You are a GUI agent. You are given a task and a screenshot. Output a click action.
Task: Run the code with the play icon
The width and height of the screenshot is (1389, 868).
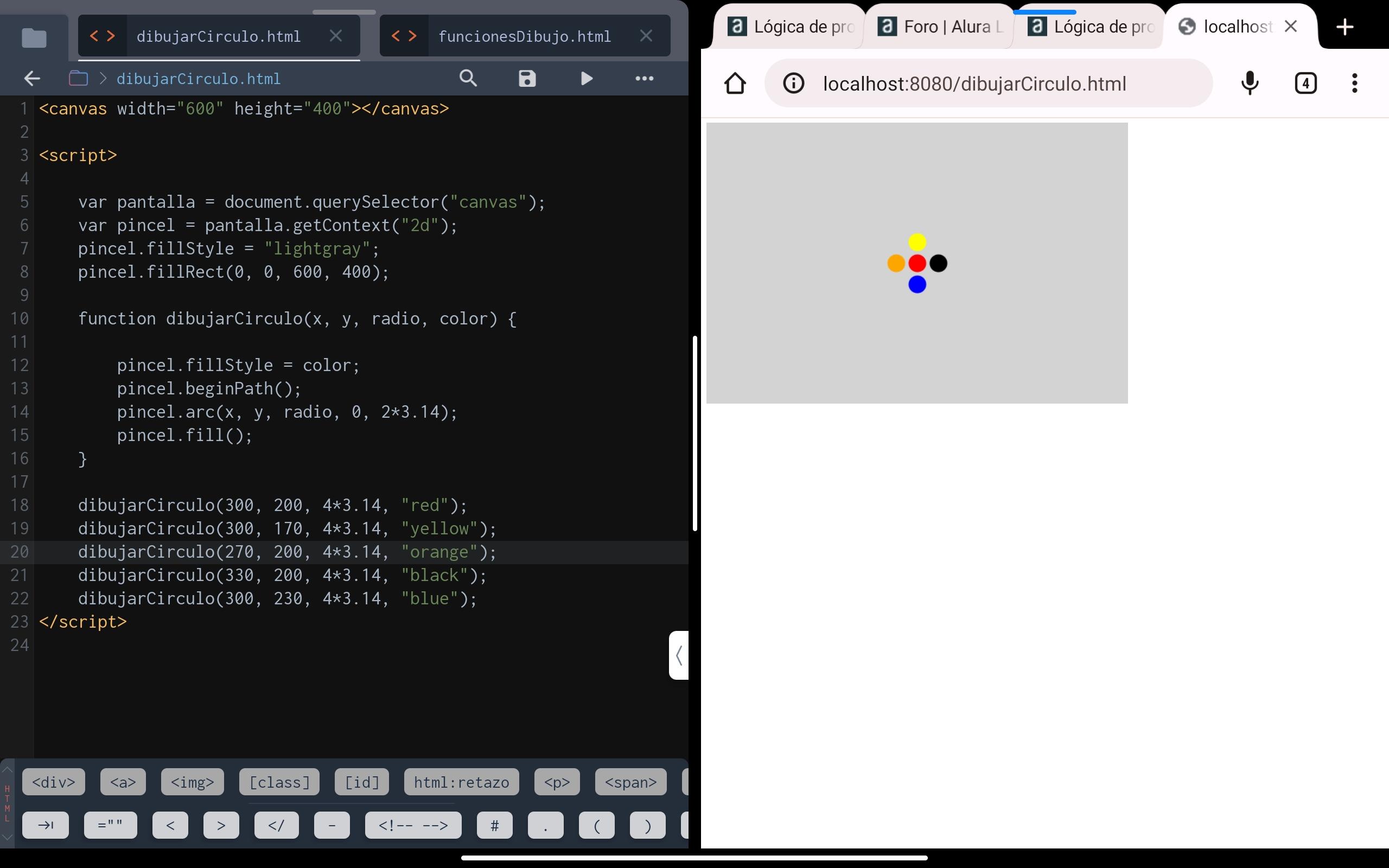(x=586, y=79)
